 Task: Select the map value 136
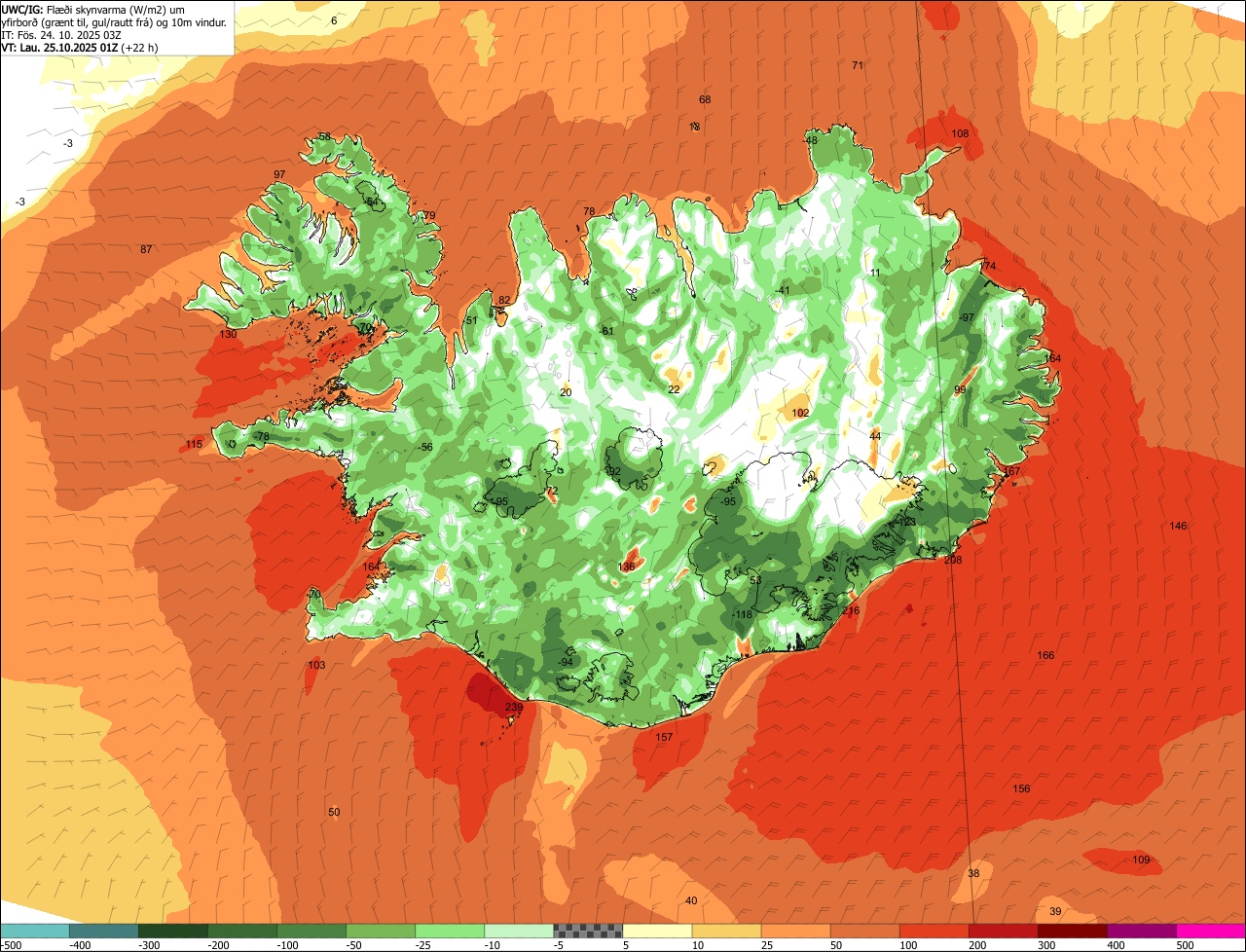[x=627, y=568]
